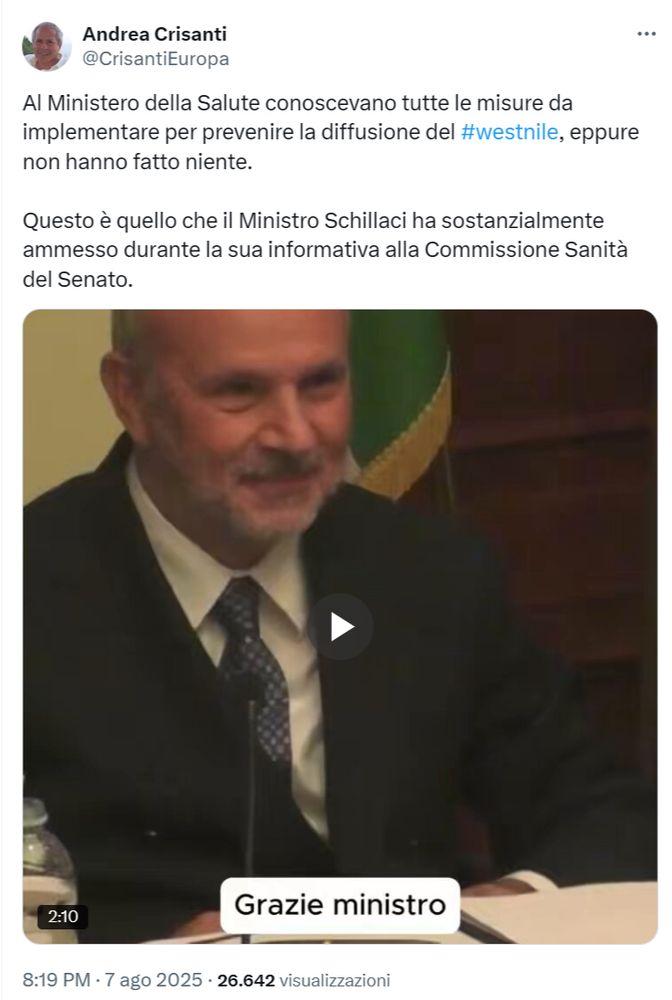Click the paragraph mentioning Ministro Schillaci
The width and height of the screenshot is (672, 1000).
[325, 249]
